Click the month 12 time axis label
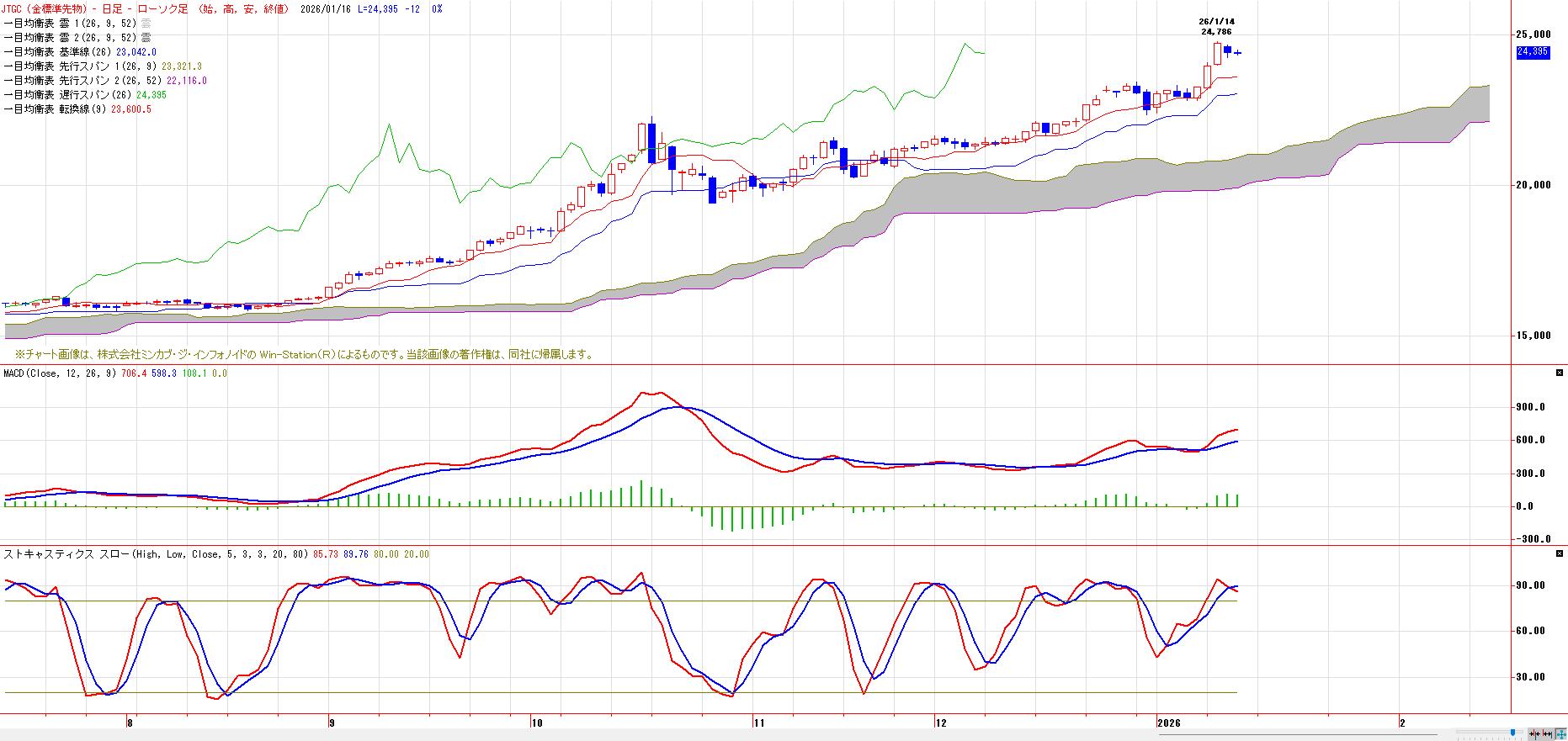 (x=941, y=722)
